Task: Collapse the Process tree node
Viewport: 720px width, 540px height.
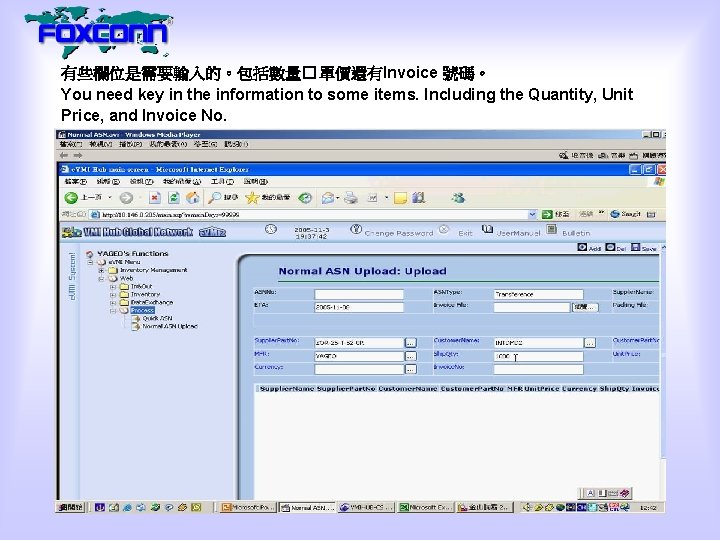Action: (x=112, y=311)
